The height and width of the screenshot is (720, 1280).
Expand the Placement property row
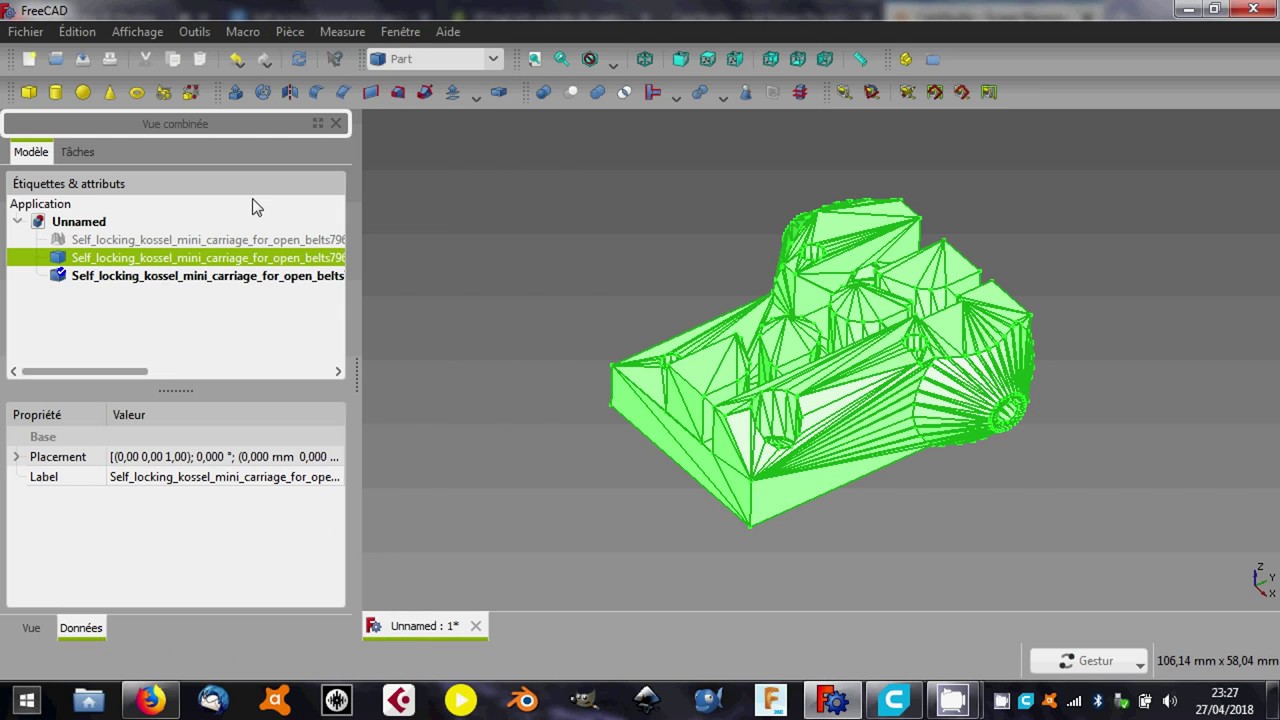[x=16, y=457]
